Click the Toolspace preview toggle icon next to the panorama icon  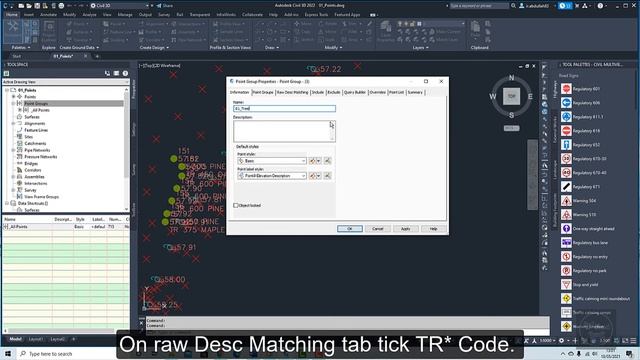(107, 73)
